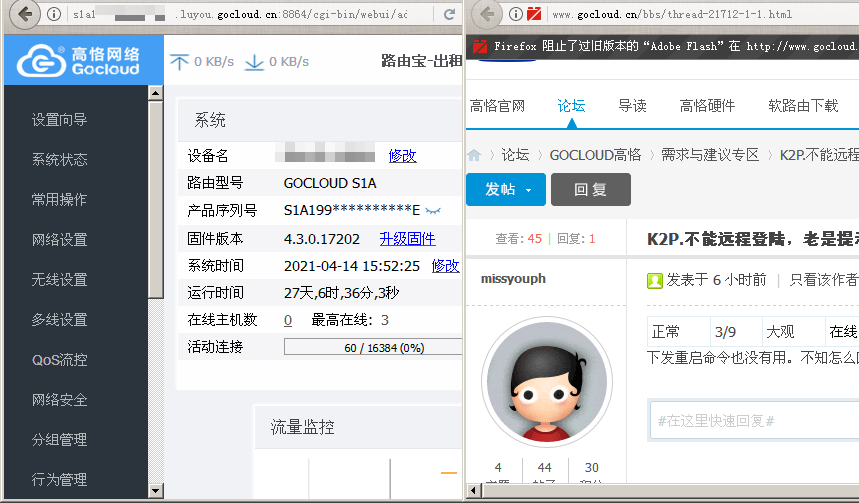Click the sidebar scrollbar down arrow
This screenshot has height=503, width=859.
pos(156,490)
